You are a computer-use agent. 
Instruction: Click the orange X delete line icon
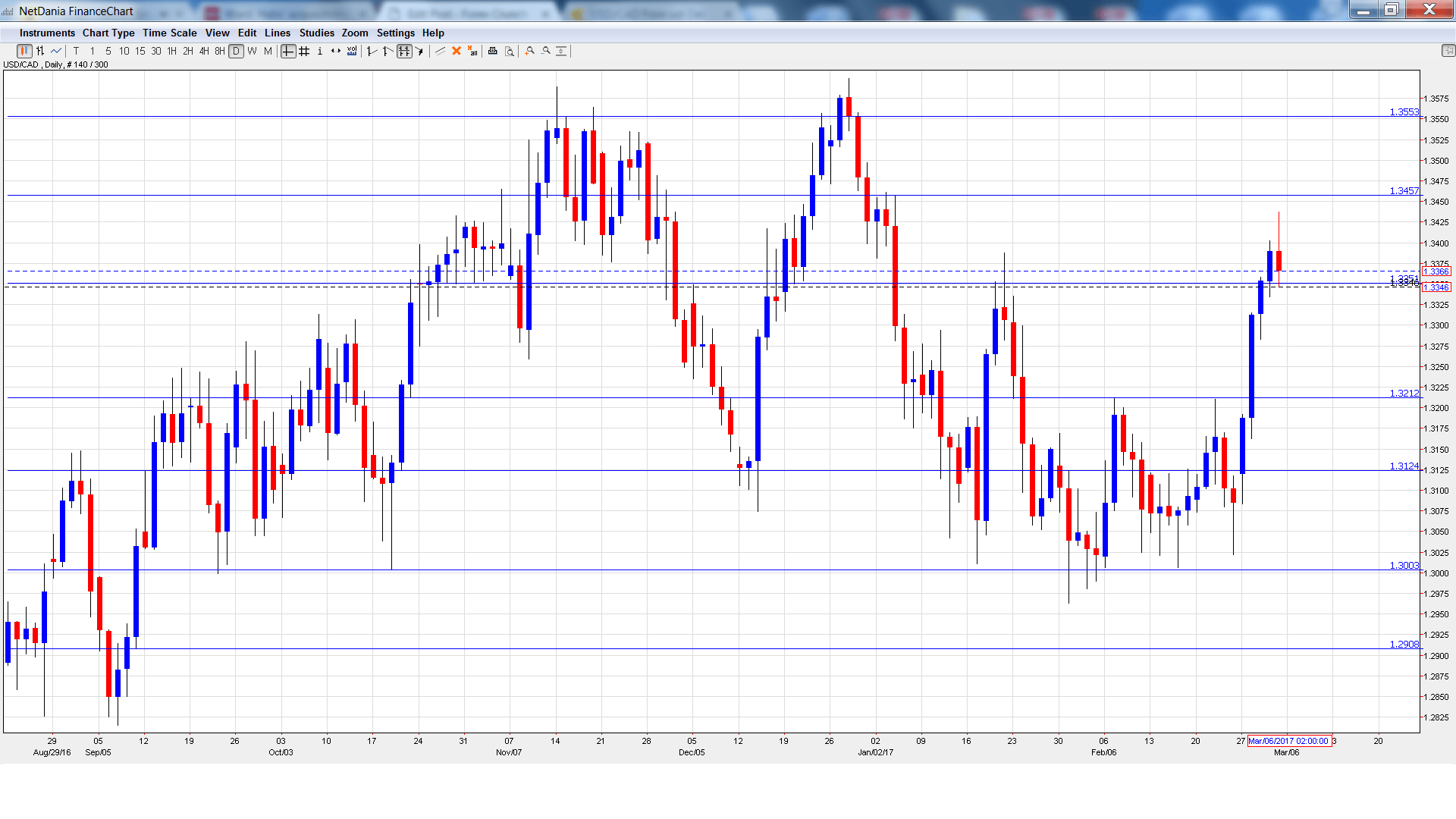coord(457,51)
